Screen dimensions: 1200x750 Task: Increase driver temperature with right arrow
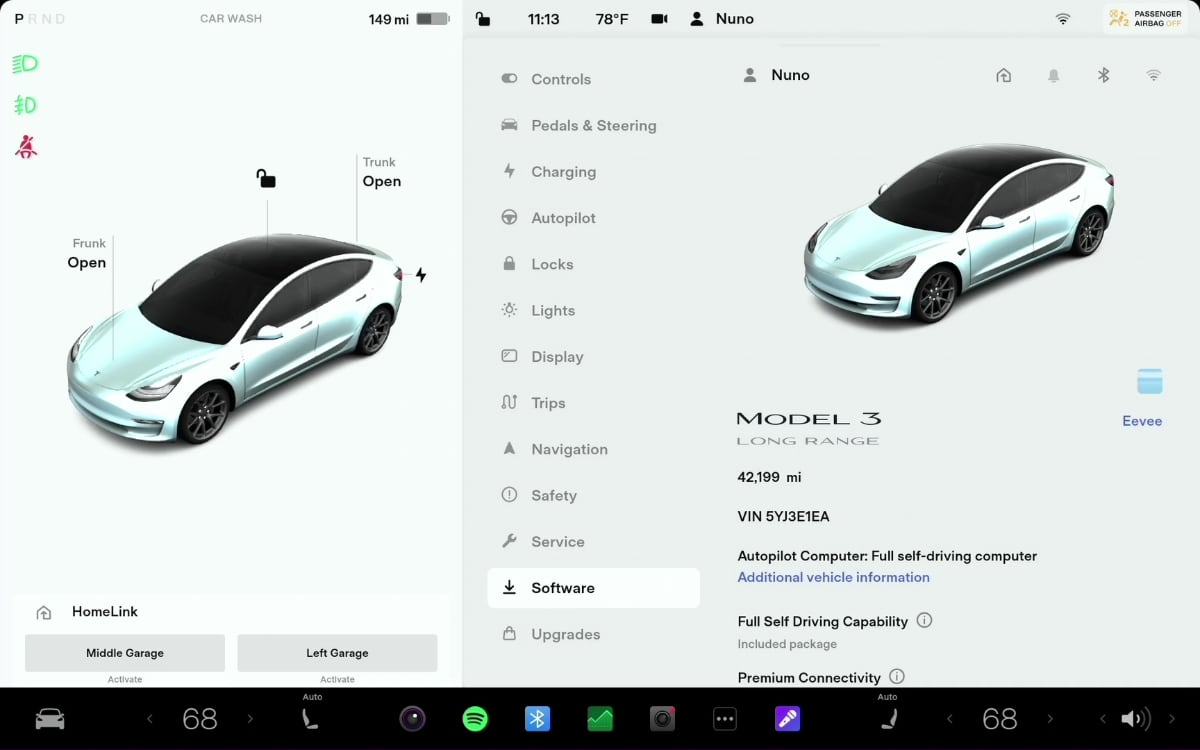(250, 718)
